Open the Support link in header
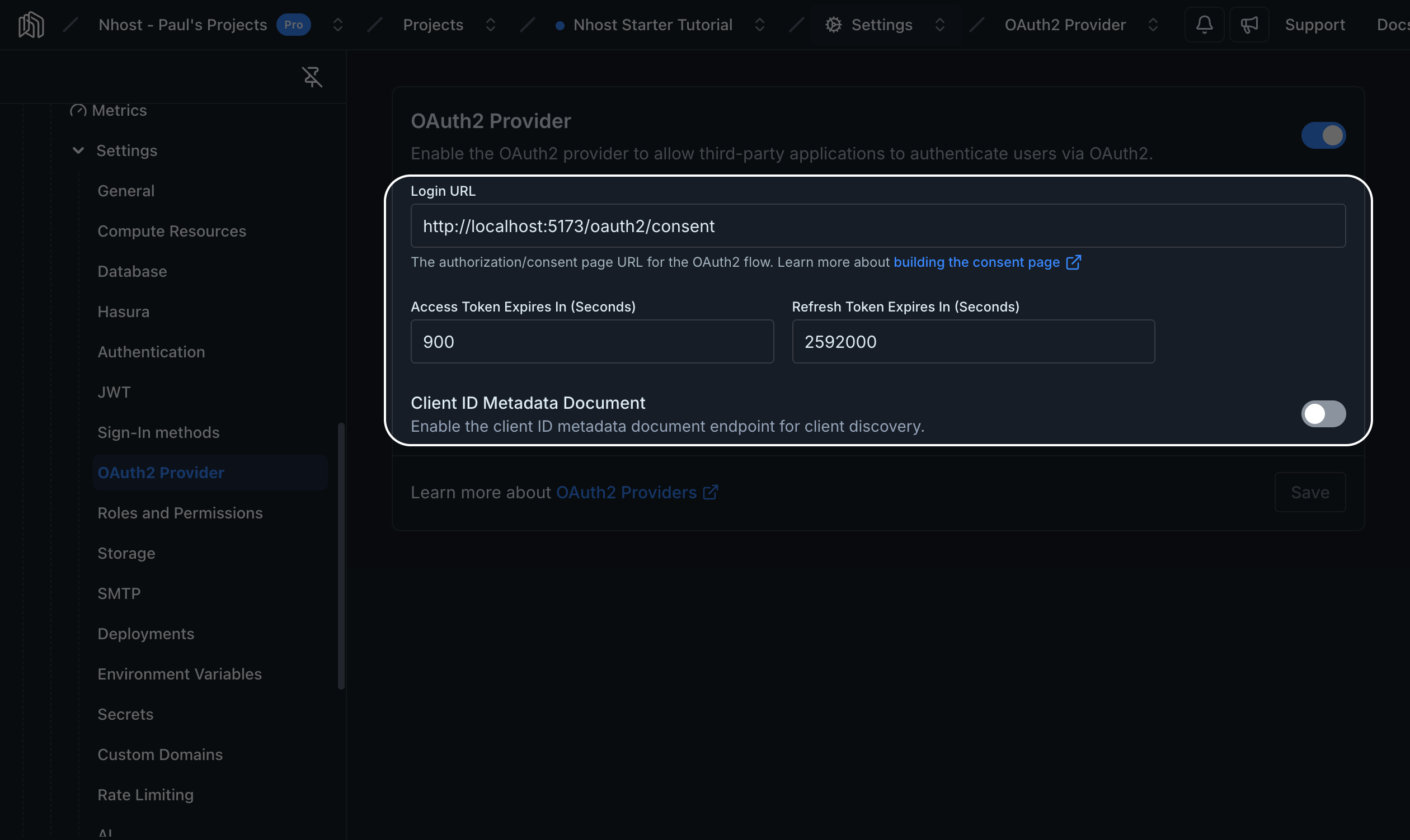The height and width of the screenshot is (840, 1410). click(1314, 25)
